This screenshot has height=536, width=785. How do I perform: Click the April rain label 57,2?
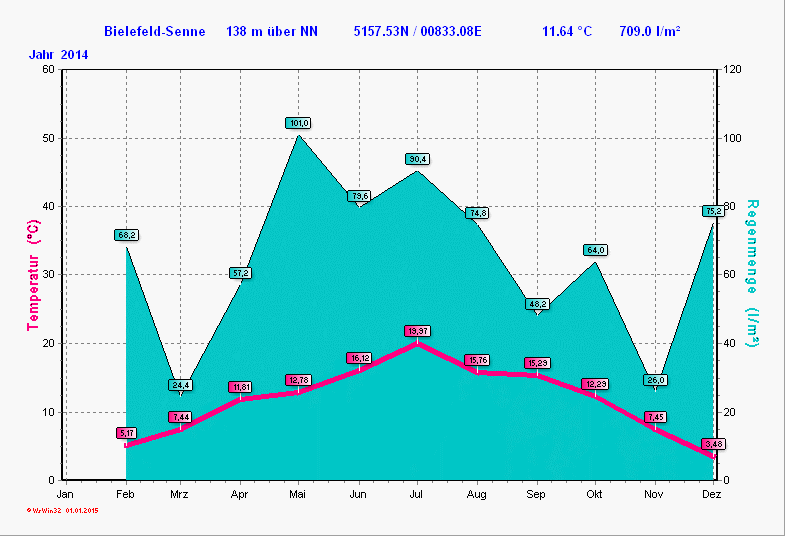point(240,273)
